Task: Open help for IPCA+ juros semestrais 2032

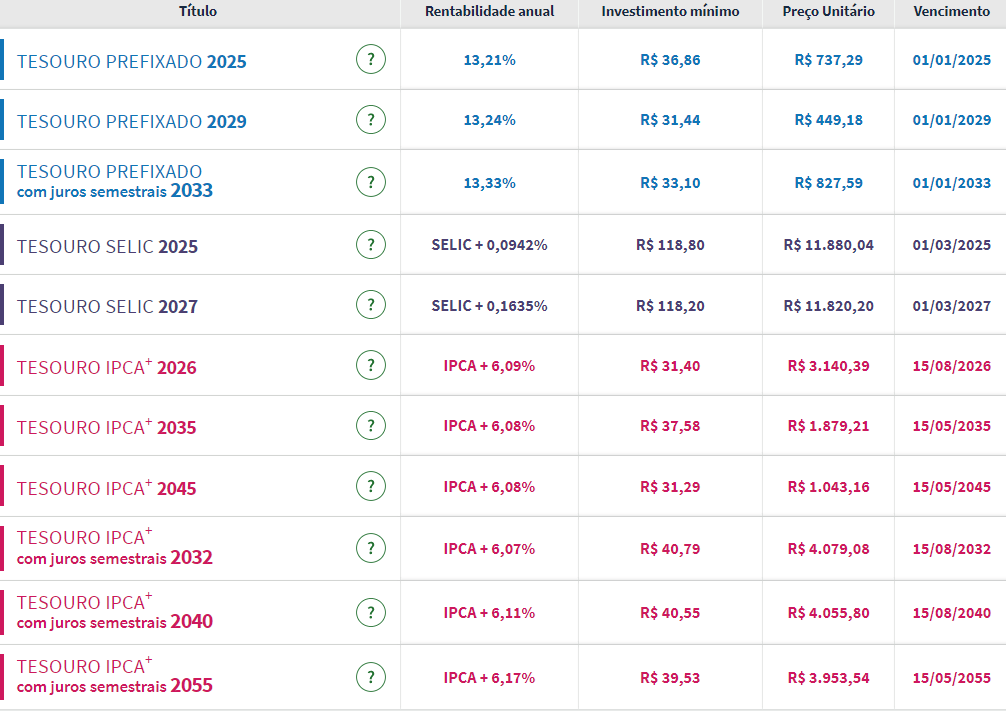Action: pyautogui.click(x=370, y=549)
